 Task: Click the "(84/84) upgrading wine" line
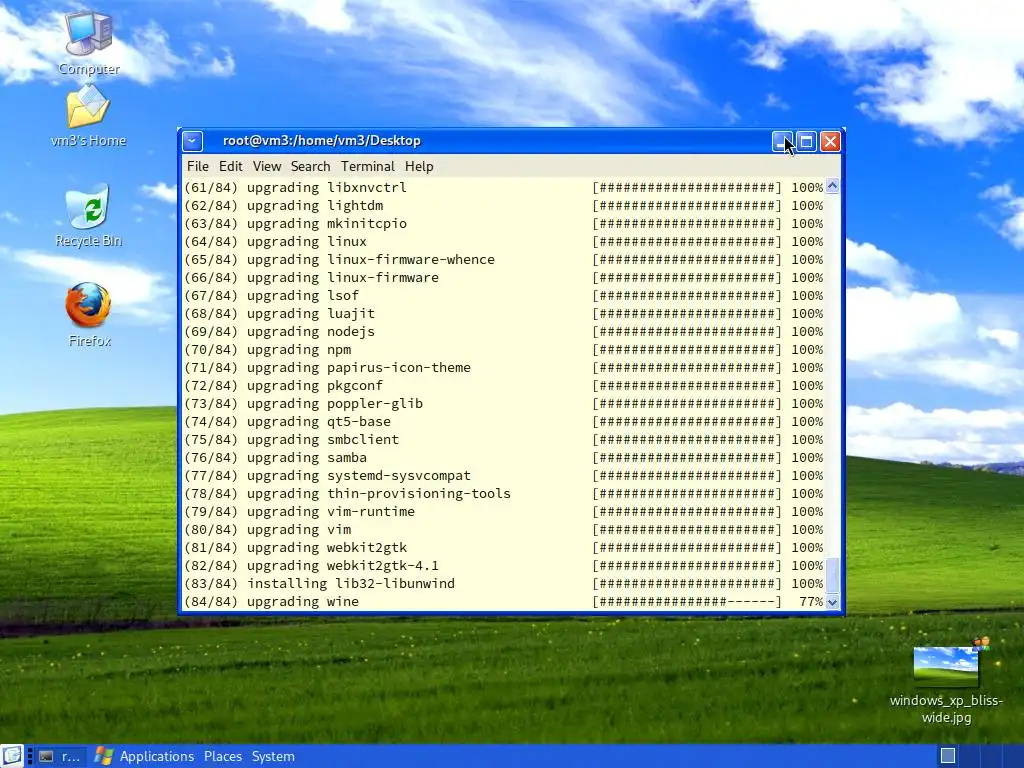(504, 601)
